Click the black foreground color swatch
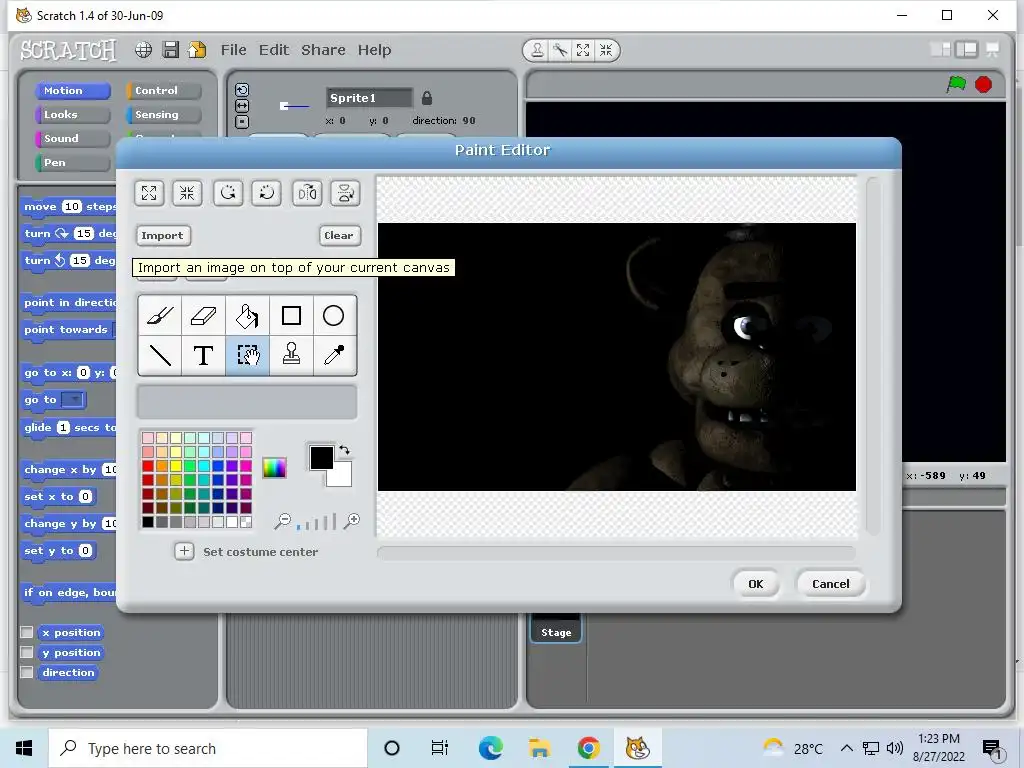This screenshot has width=1024, height=768. [321, 457]
